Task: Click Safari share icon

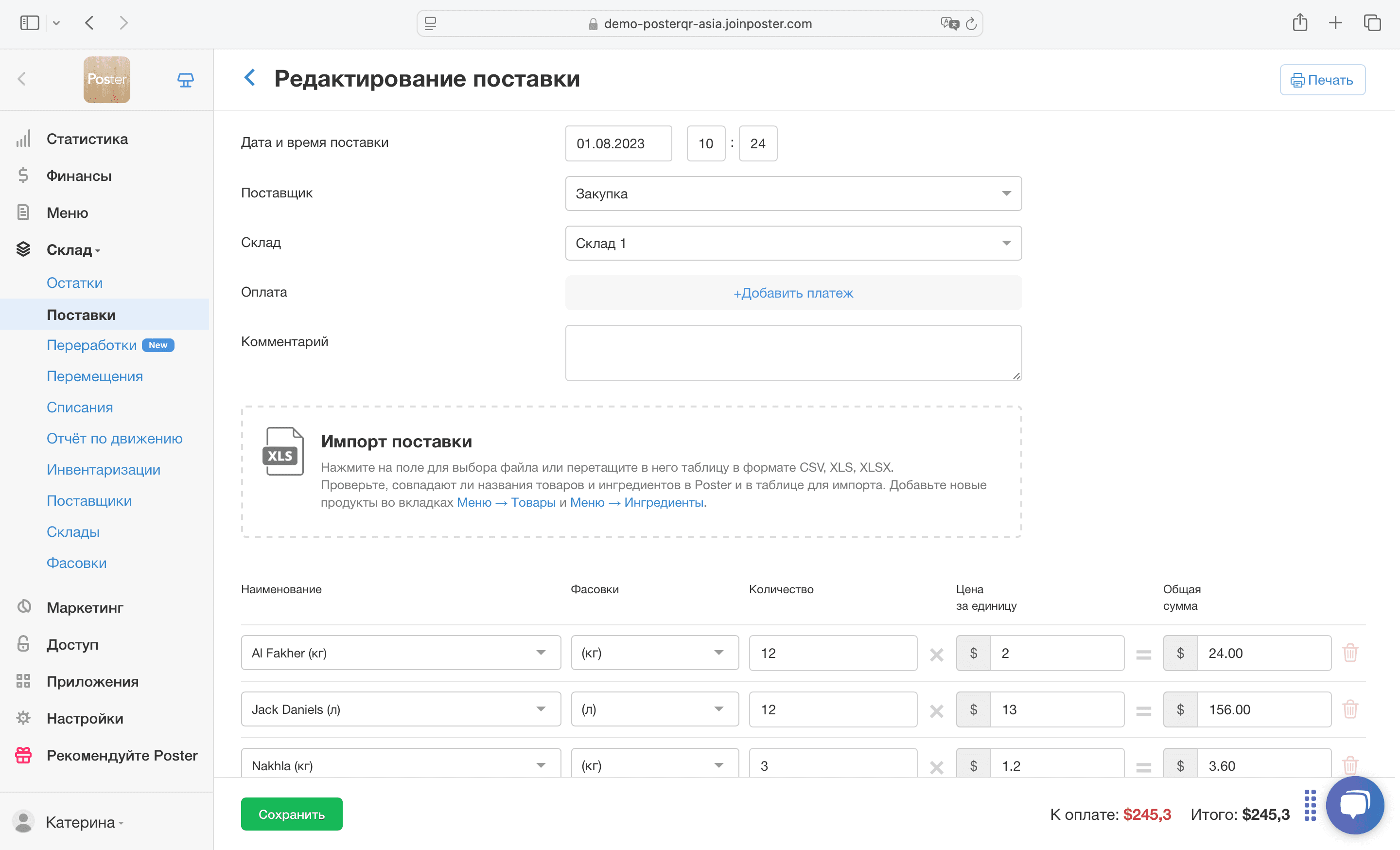Action: pos(1300,22)
